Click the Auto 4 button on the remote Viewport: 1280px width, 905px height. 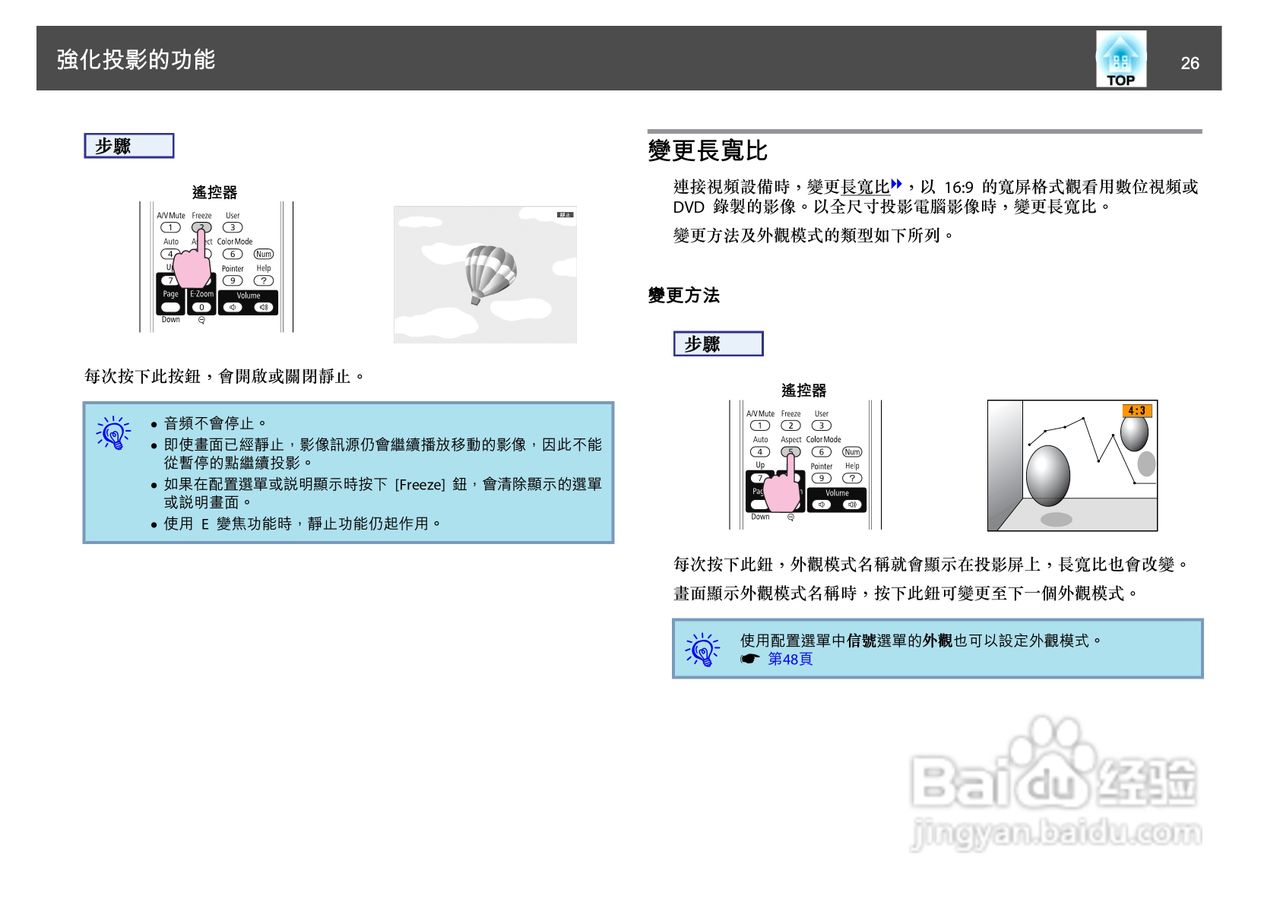tap(171, 254)
